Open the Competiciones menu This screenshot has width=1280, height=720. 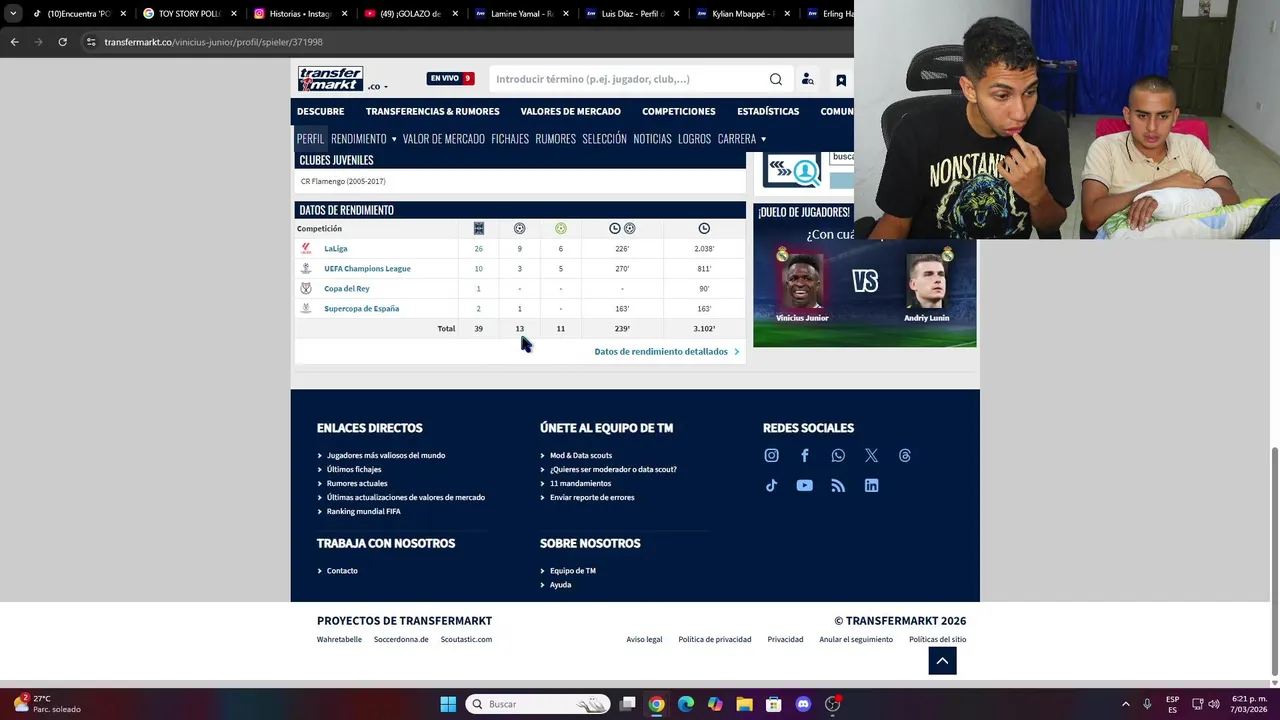[679, 111]
